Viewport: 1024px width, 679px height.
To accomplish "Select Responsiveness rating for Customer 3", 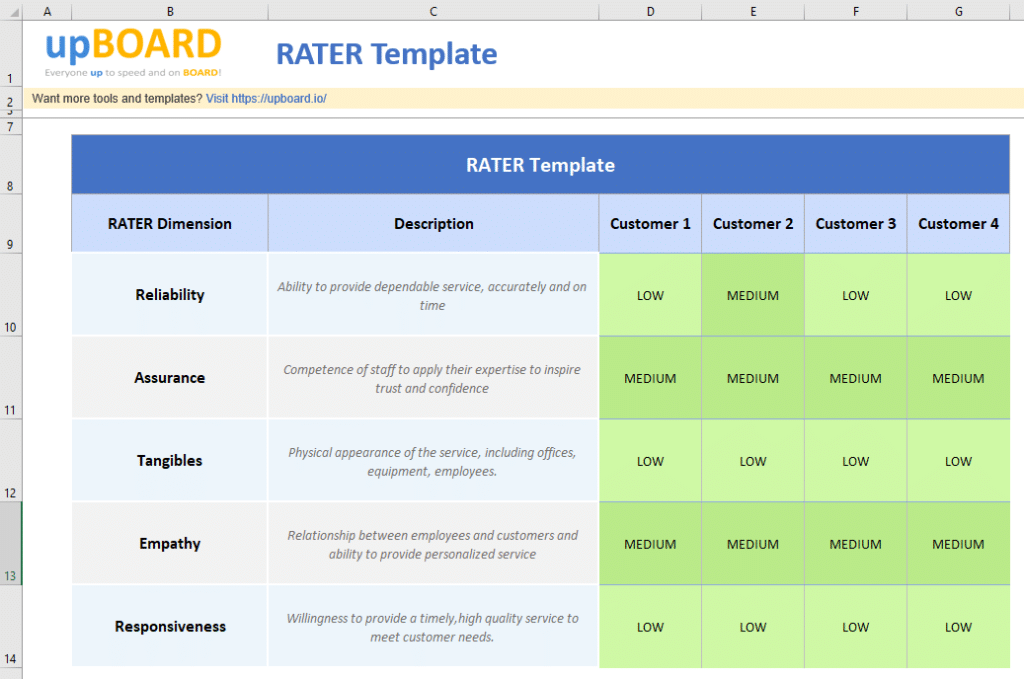I will tap(856, 626).
